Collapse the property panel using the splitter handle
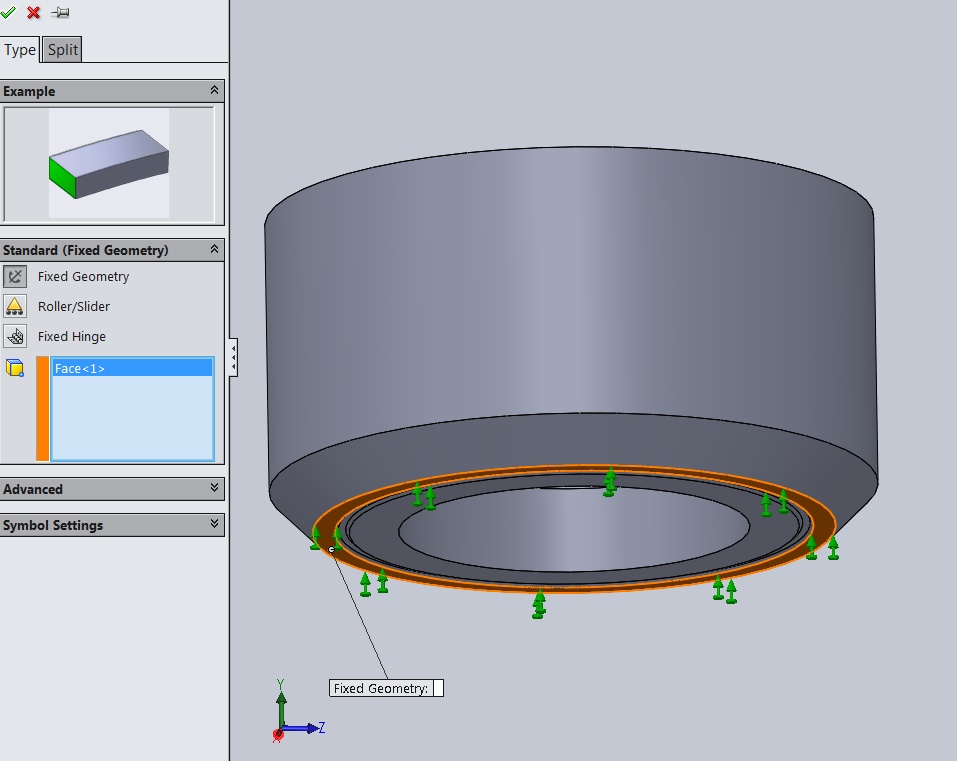The width and height of the screenshot is (957, 761). pos(233,357)
